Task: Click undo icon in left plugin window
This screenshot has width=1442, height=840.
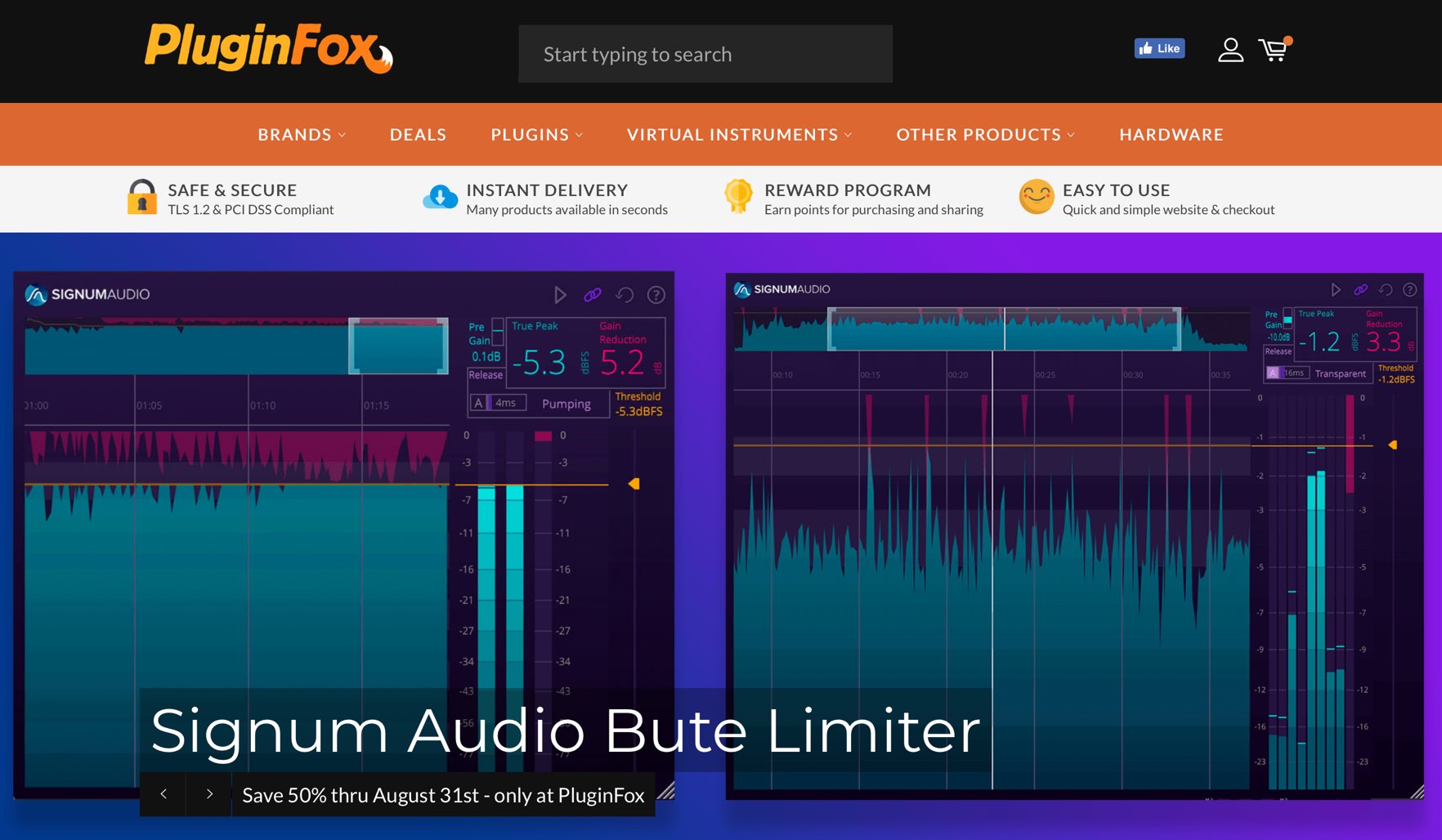Action: tap(625, 295)
